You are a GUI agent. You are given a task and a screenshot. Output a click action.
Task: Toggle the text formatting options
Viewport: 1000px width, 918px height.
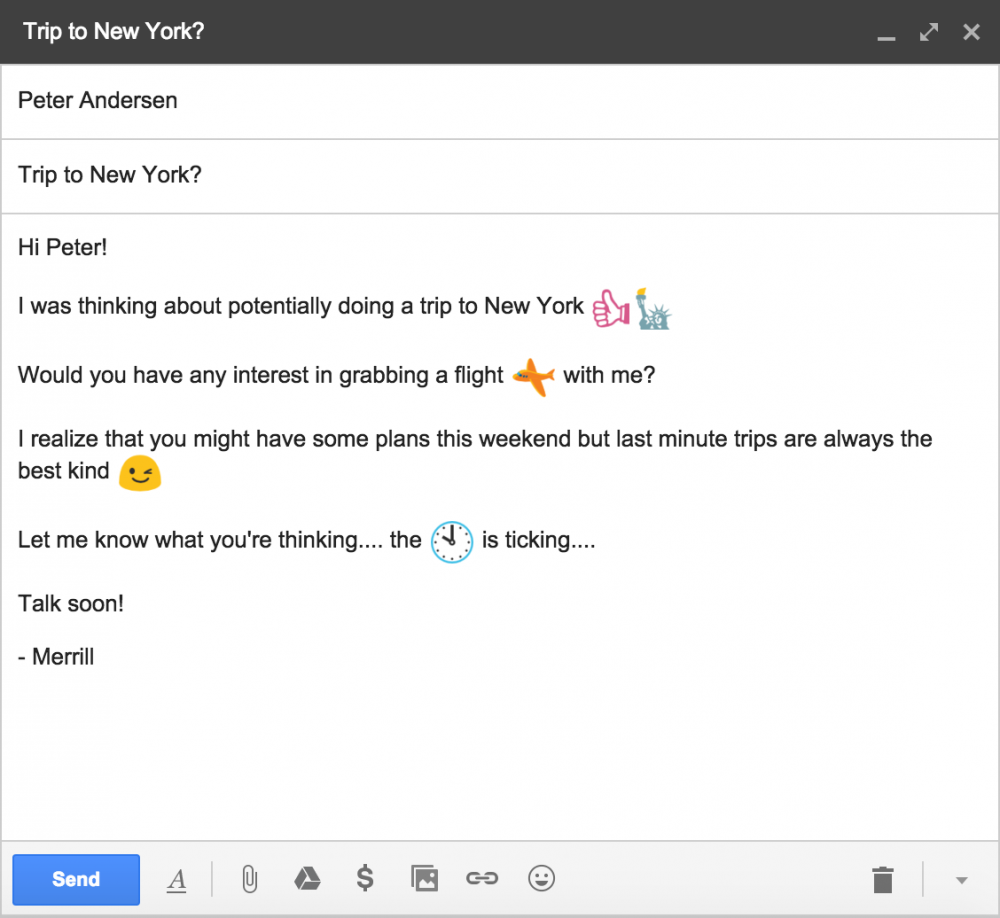tap(177, 880)
